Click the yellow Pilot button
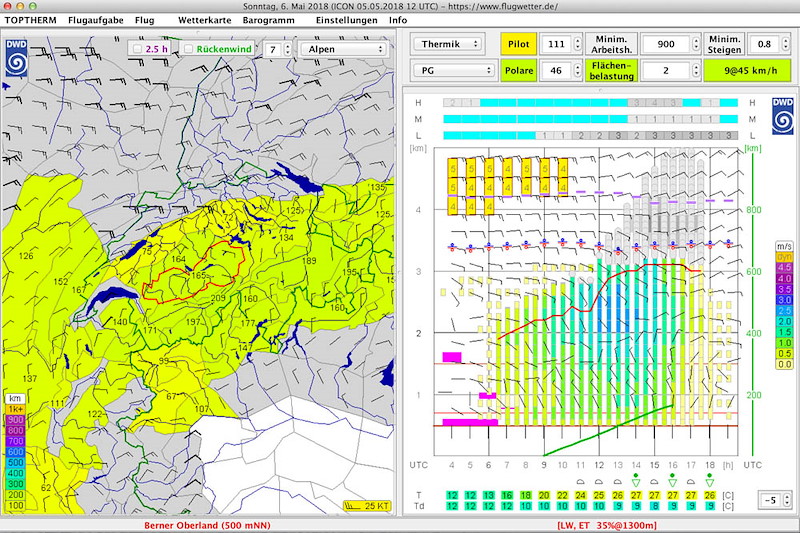 (x=518, y=44)
